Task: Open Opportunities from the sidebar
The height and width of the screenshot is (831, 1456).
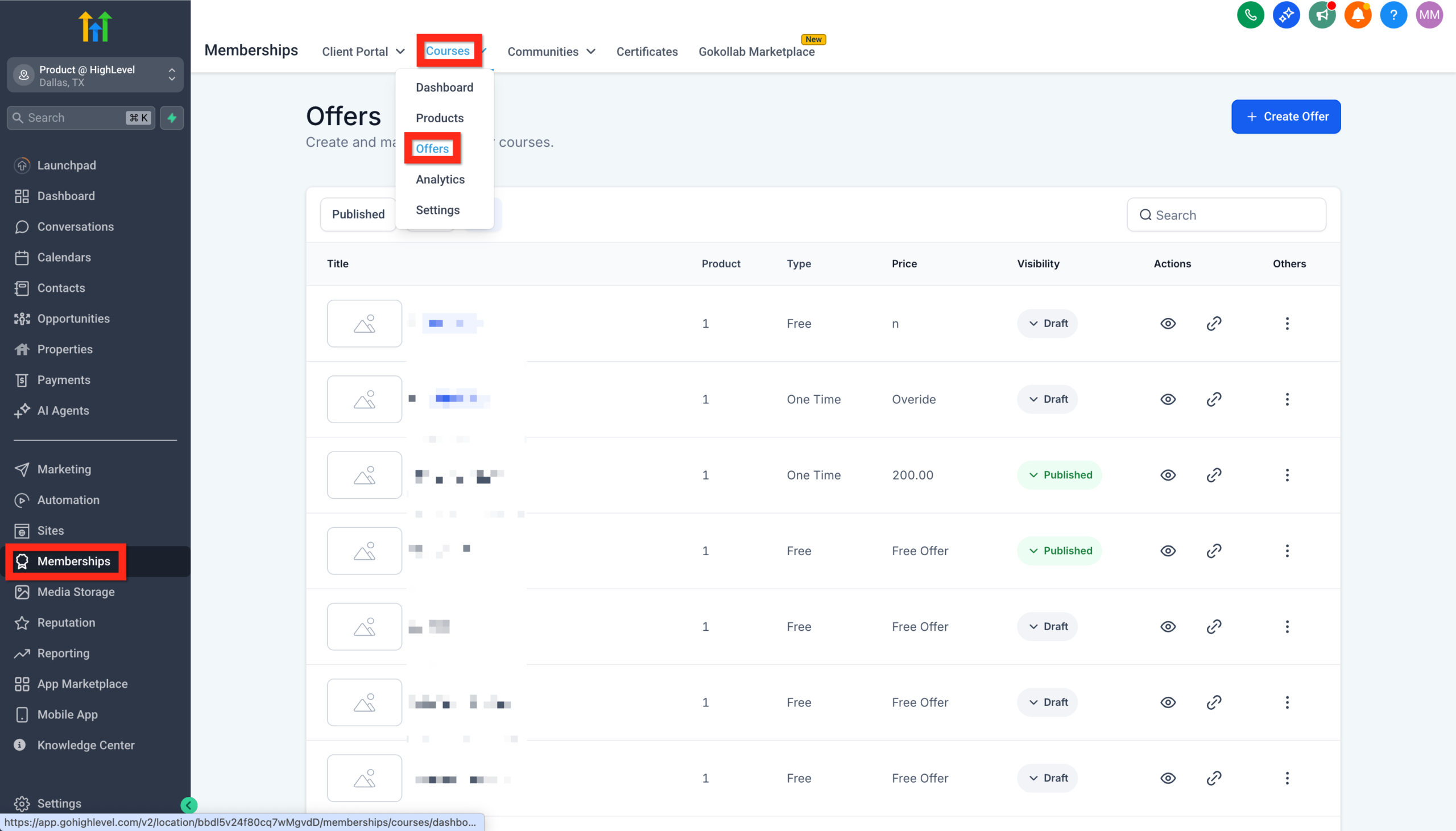Action: pos(73,319)
